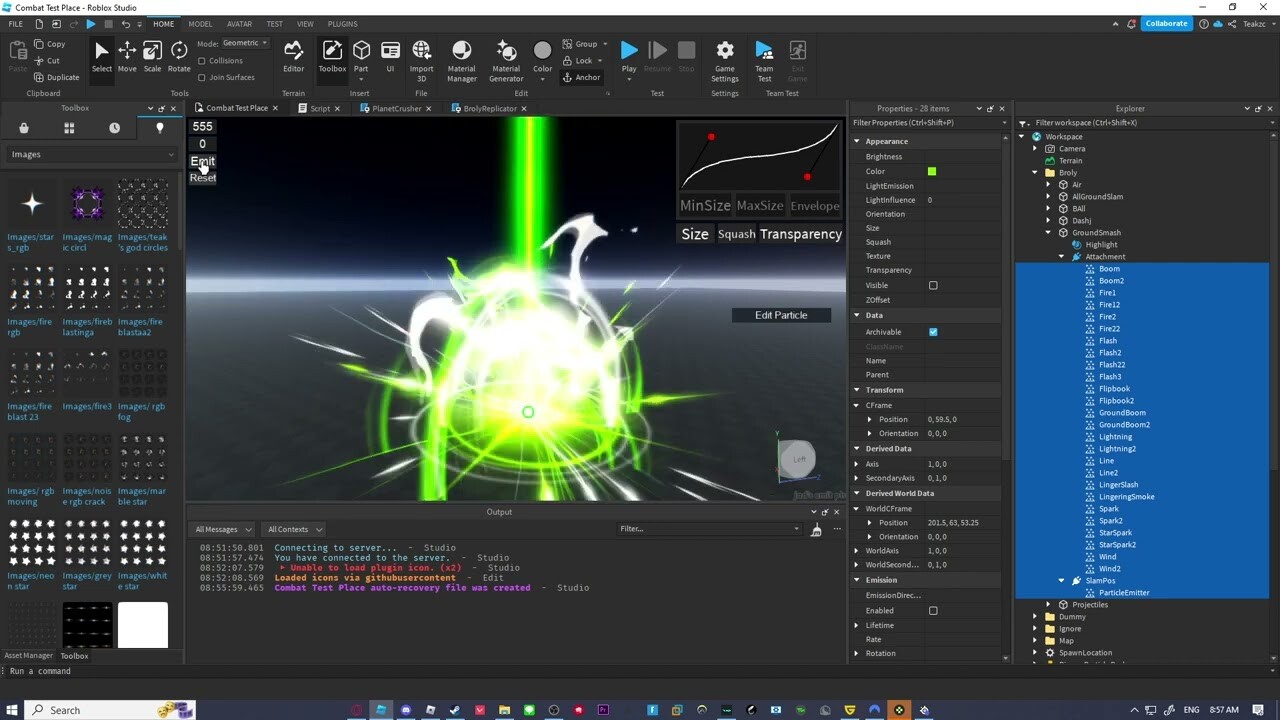Switch to the PlanetCrusher script tab
1280x720 pixels.
[x=396, y=108]
